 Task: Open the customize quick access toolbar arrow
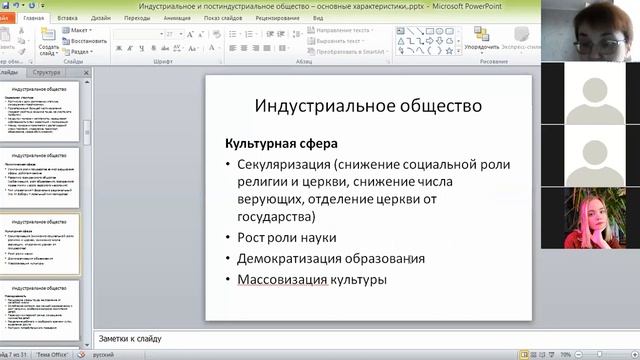[x=42, y=6]
